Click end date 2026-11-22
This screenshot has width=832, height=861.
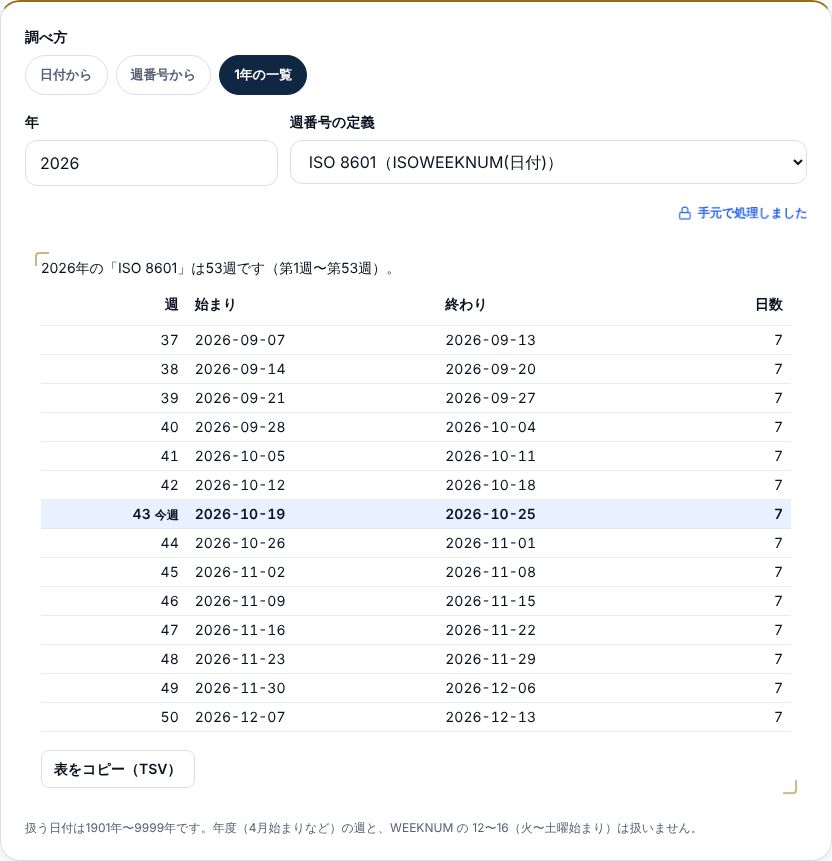pyautogui.click(x=490, y=630)
